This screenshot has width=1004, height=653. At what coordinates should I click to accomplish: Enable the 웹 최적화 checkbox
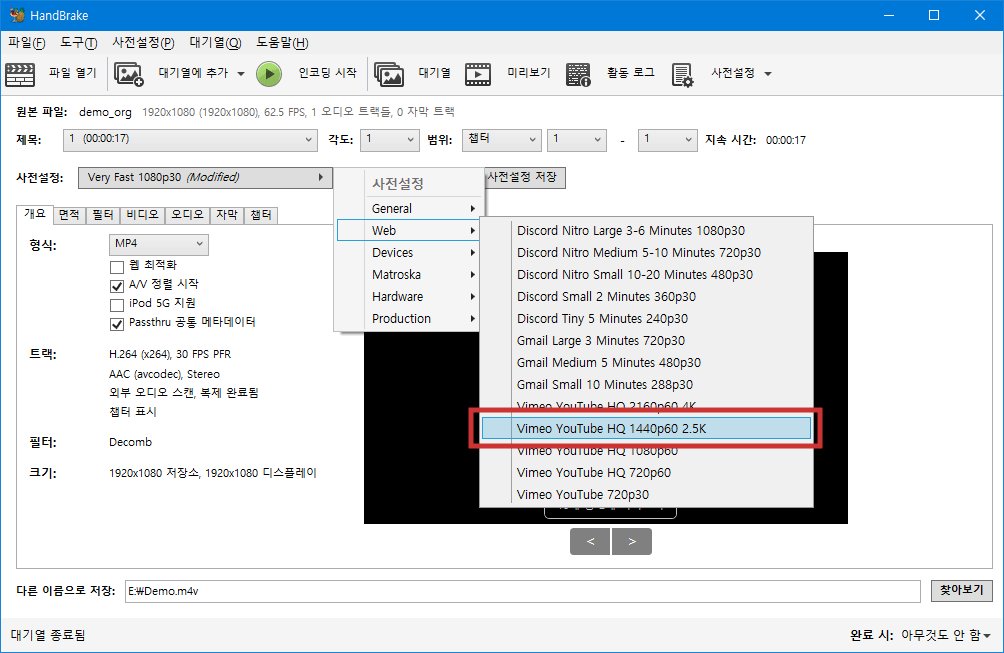coord(117,266)
